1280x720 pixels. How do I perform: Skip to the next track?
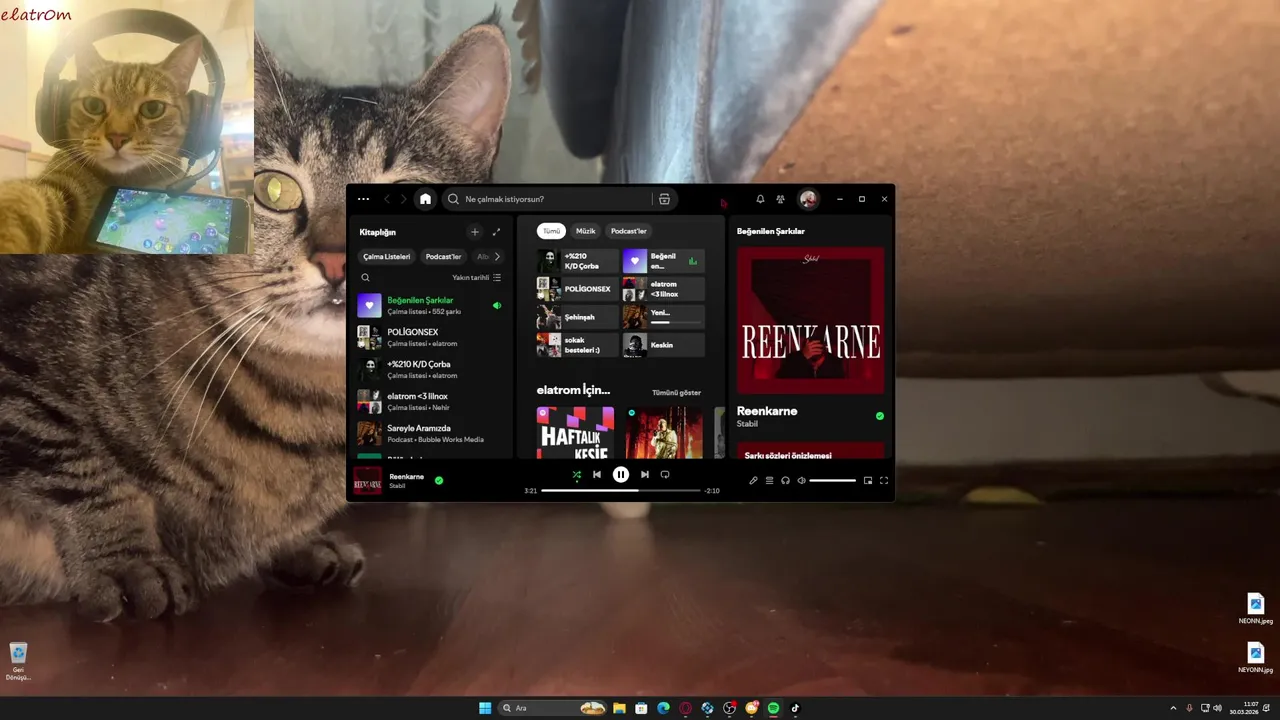coord(645,475)
